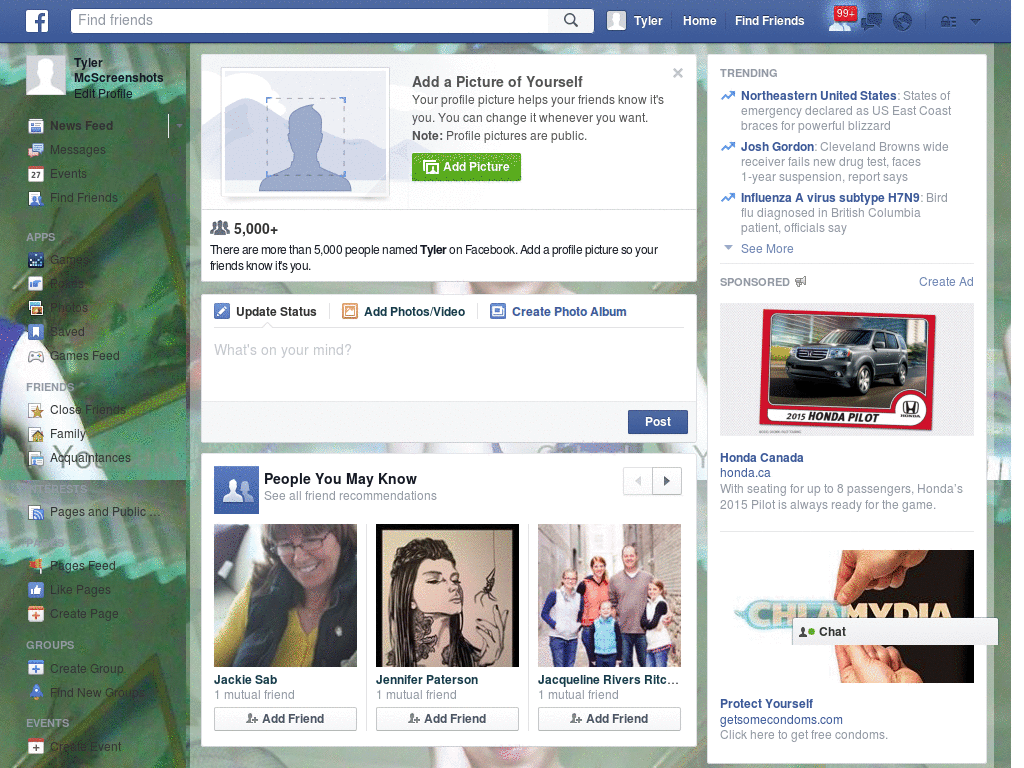
Task: Click the blue Post button
Action: point(658,422)
